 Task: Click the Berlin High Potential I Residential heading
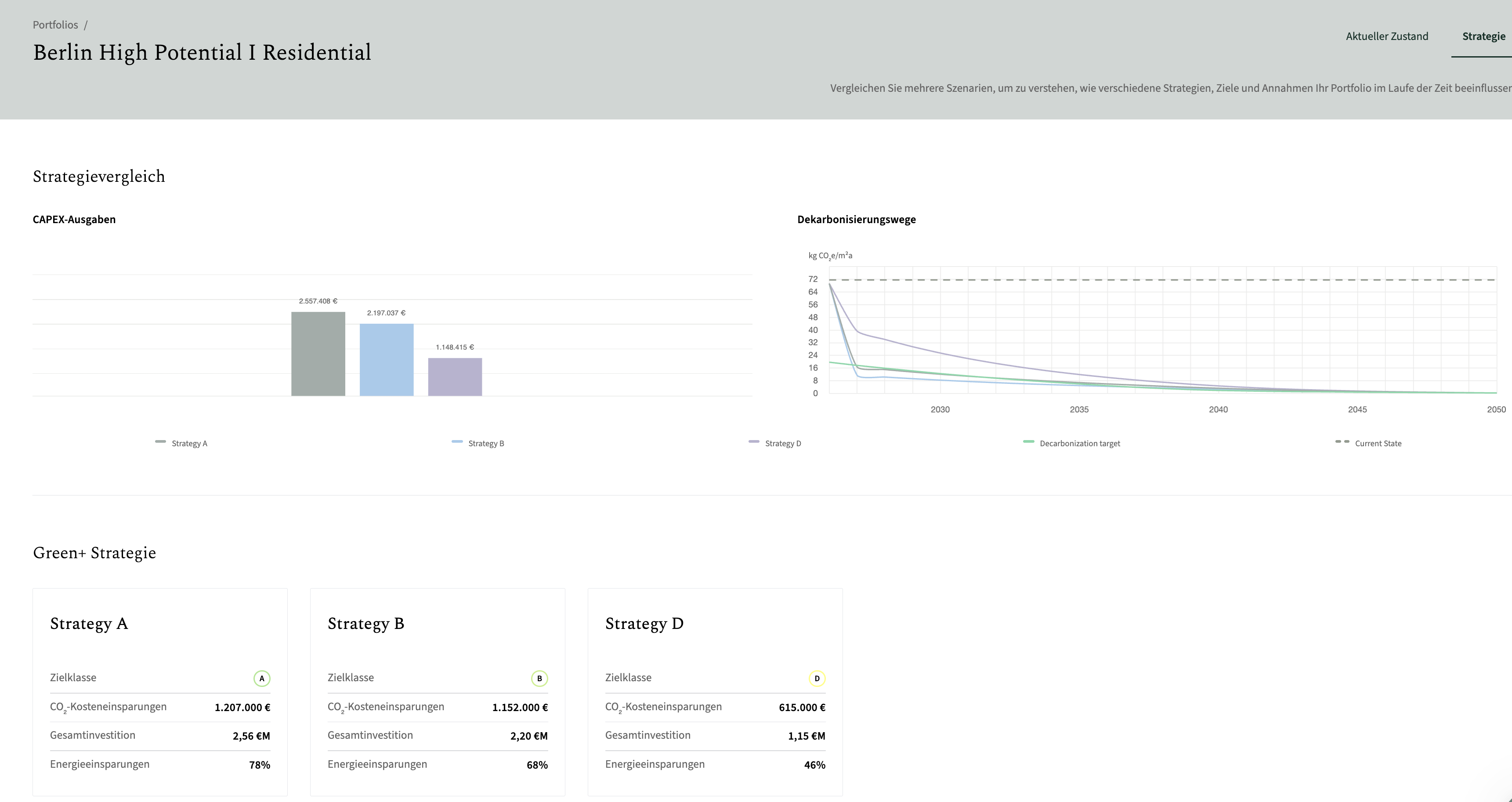(202, 53)
